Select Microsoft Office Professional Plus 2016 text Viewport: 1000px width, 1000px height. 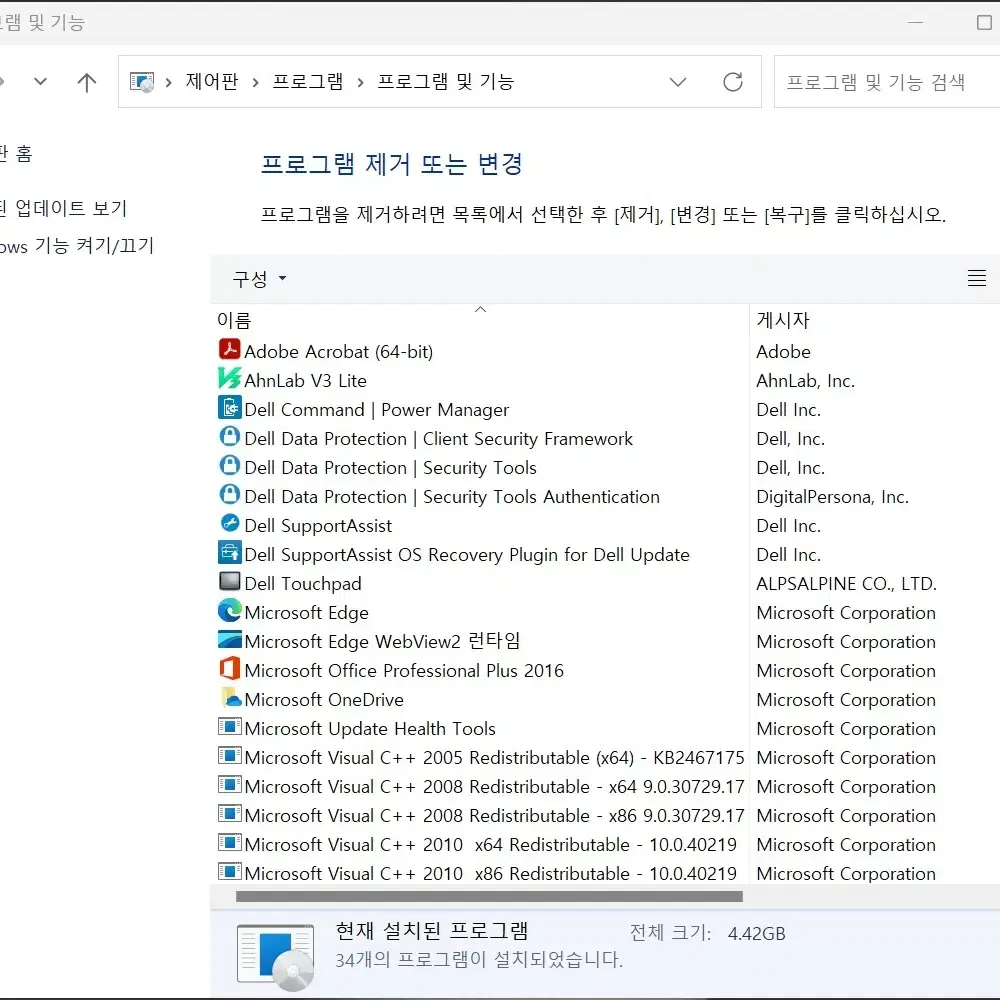[x=404, y=670]
